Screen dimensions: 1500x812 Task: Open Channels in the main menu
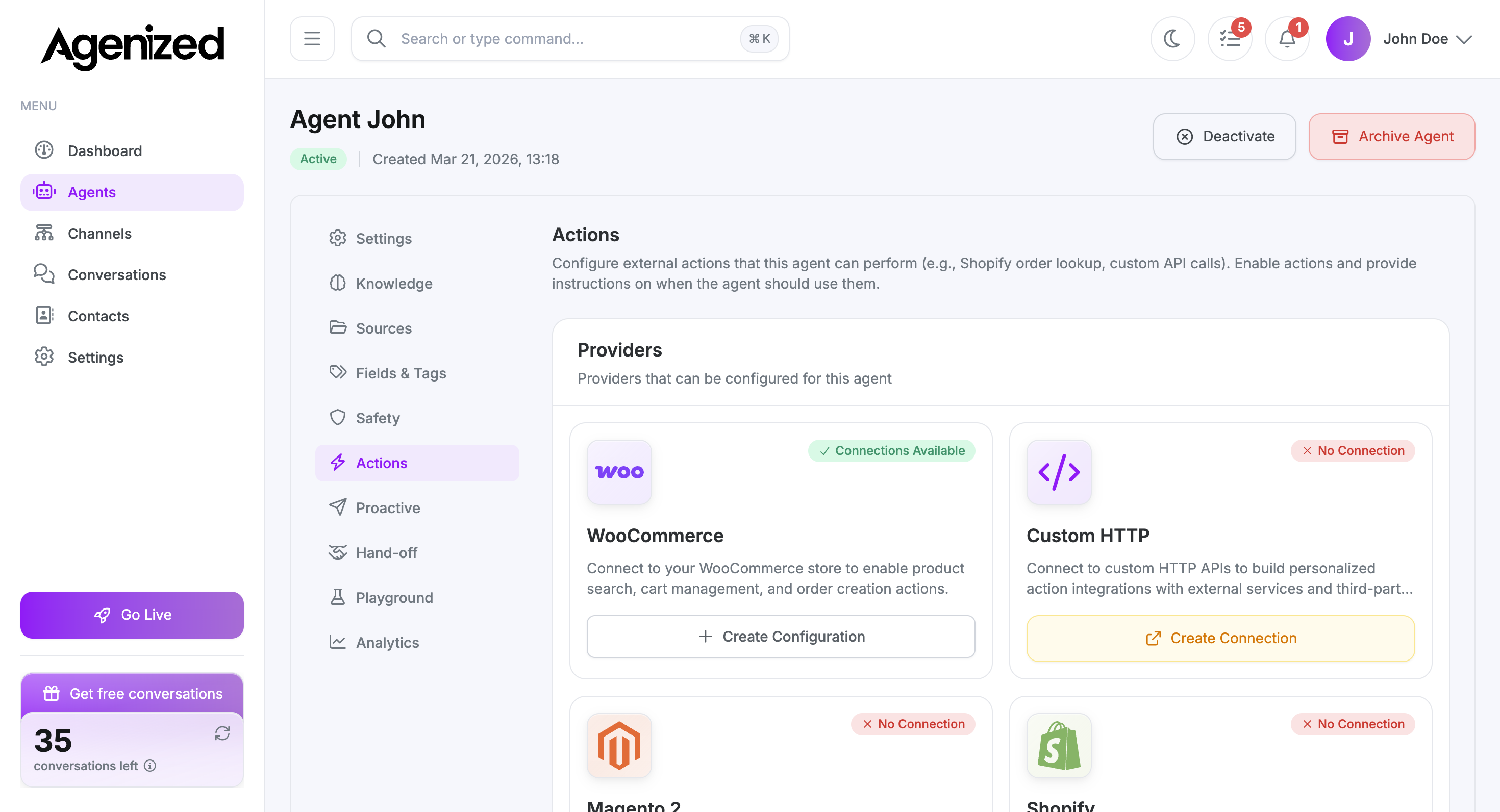coord(132,234)
